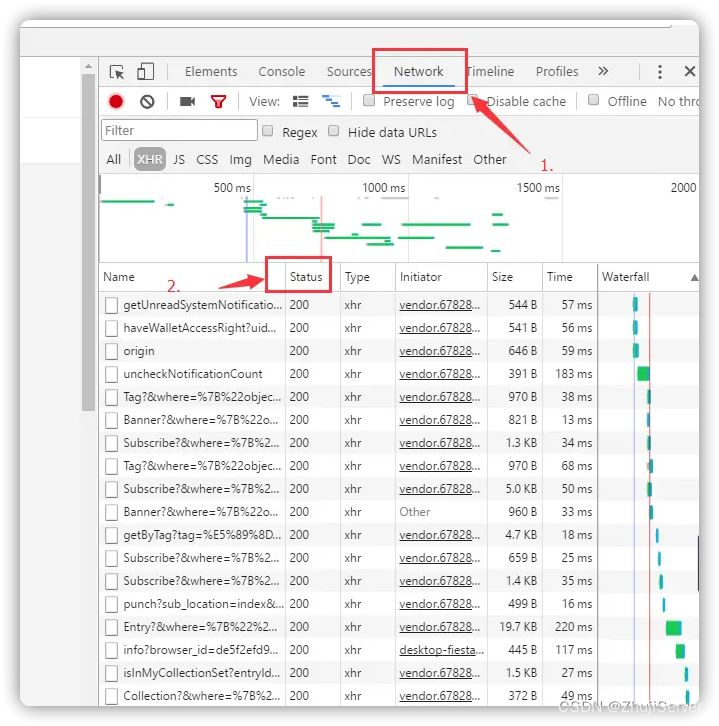The width and height of the screenshot is (719, 726).
Task: Enable the Offline checkbox
Action: [593, 100]
